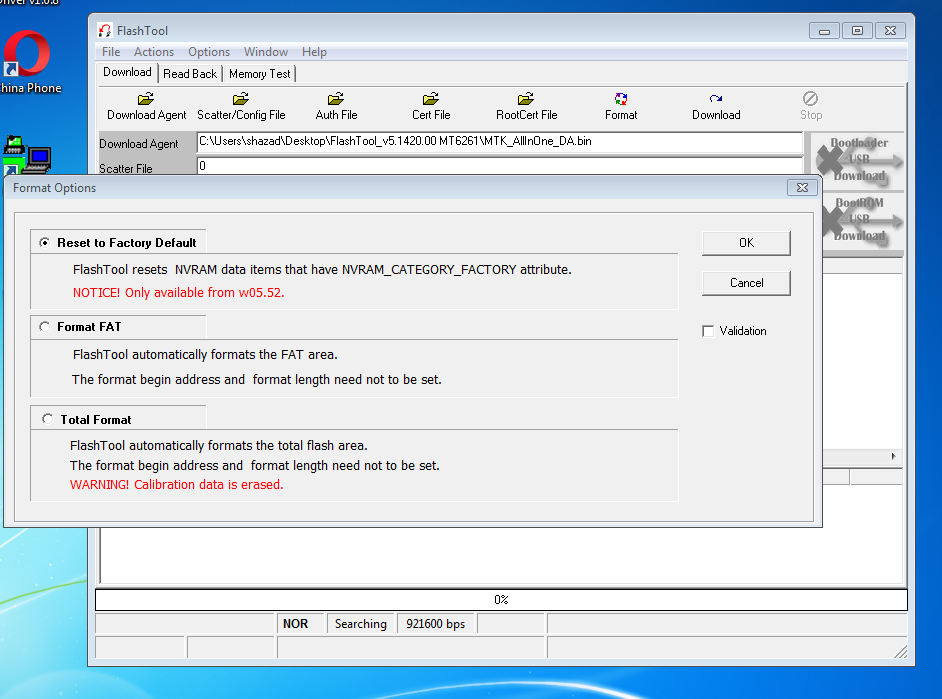Viewport: 942px width, 699px height.
Task: Select the Total Format radio button
Action: 47,419
